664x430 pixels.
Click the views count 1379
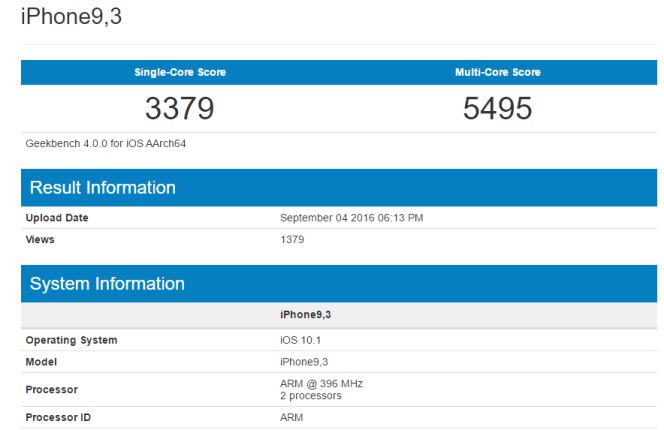point(292,239)
